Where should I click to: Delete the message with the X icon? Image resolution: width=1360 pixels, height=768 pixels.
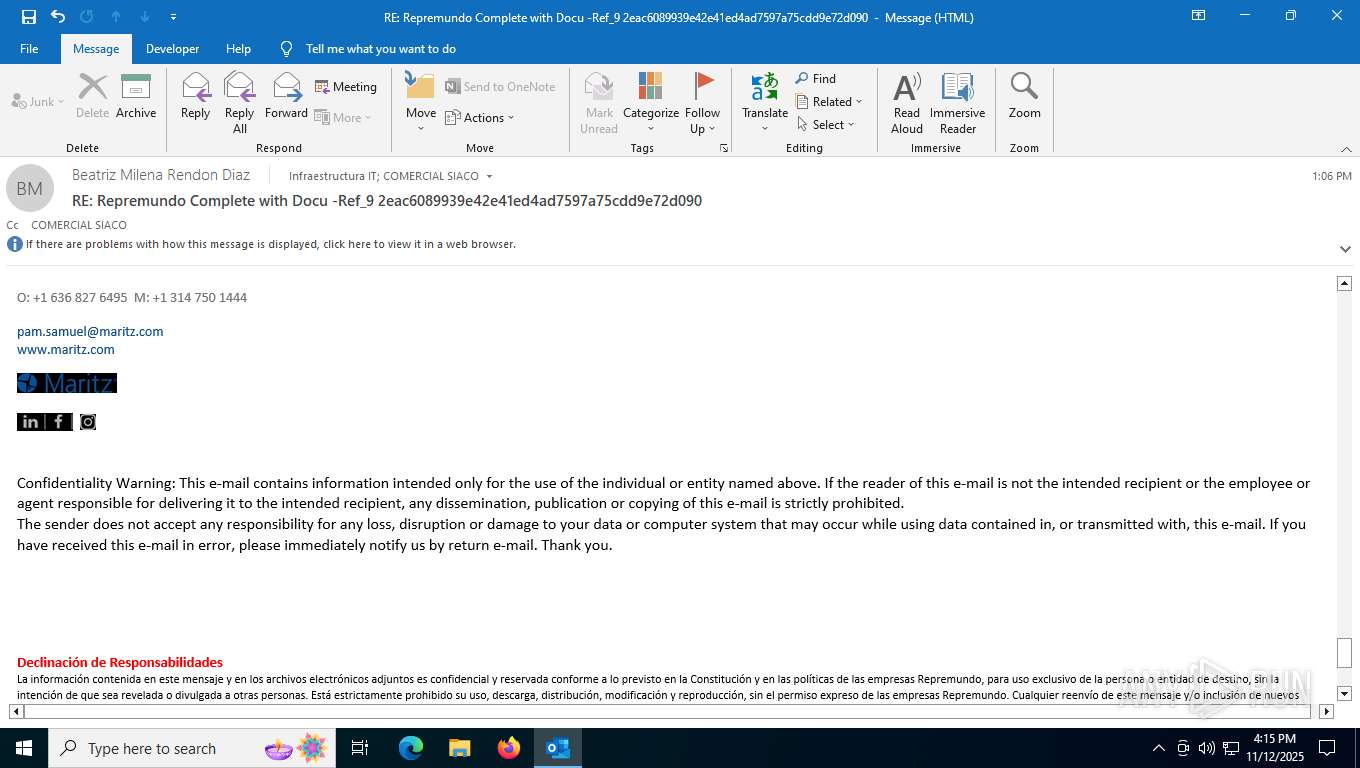tap(92, 96)
